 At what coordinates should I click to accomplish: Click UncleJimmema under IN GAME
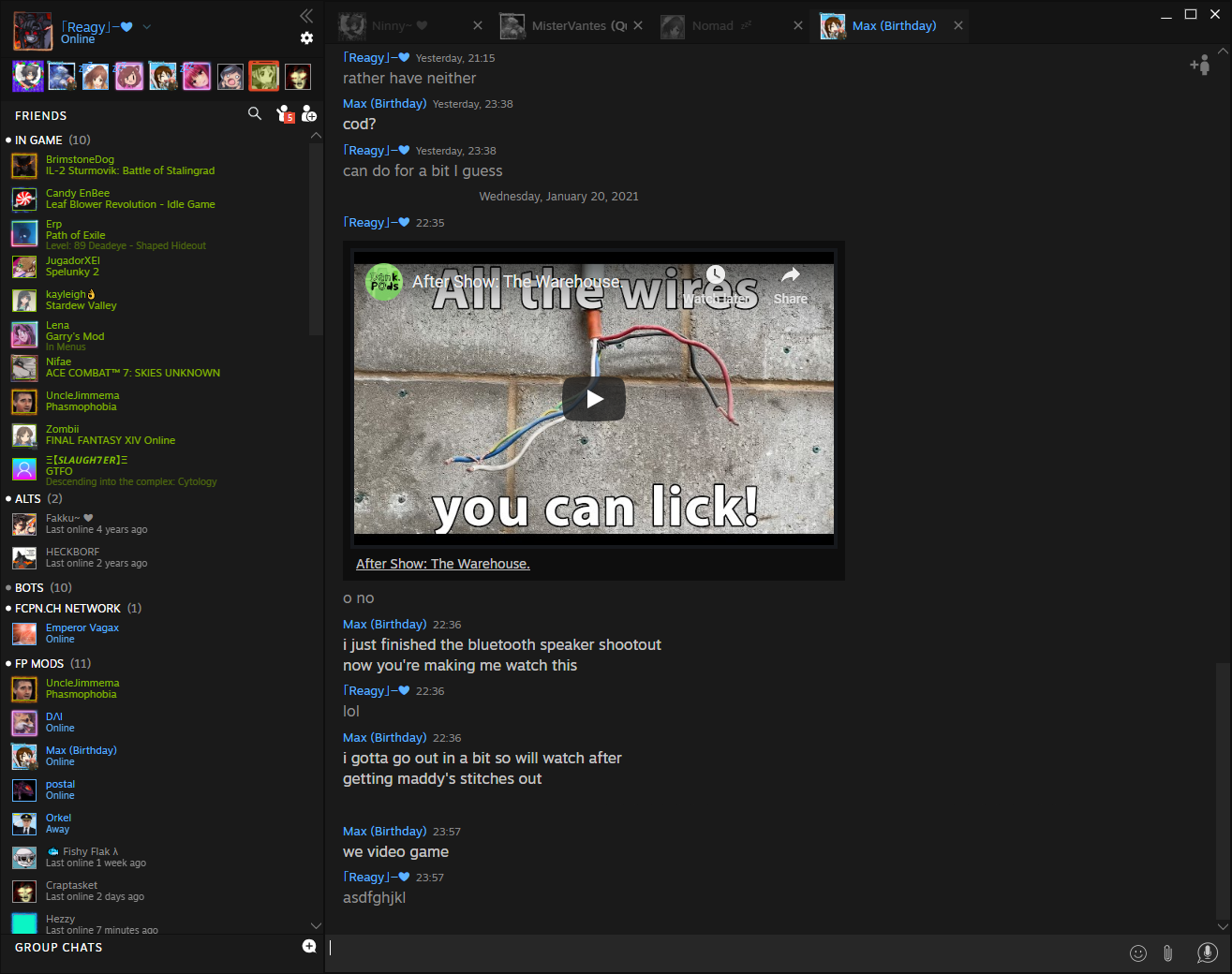click(x=159, y=402)
